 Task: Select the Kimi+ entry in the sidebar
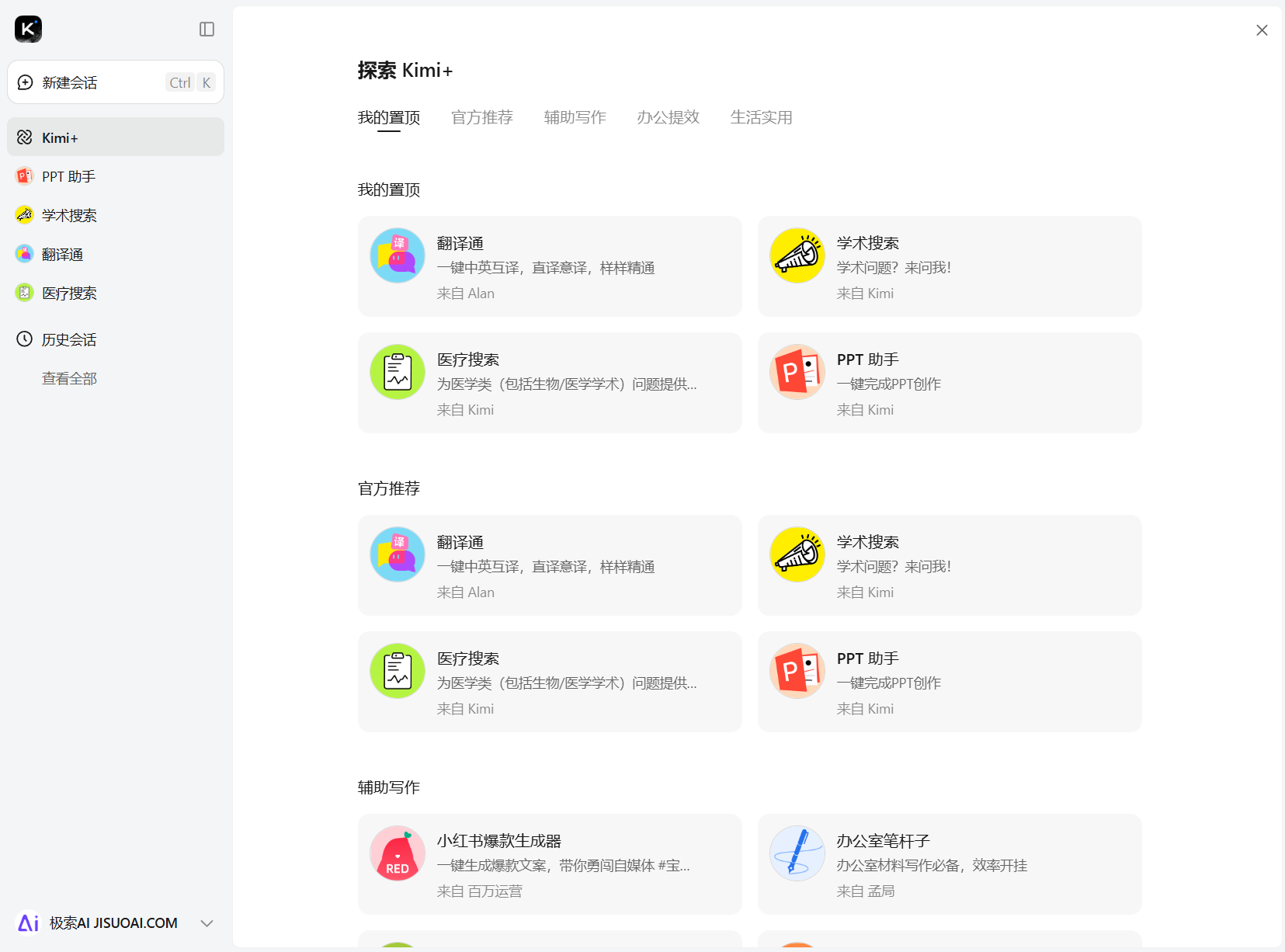pos(58,137)
